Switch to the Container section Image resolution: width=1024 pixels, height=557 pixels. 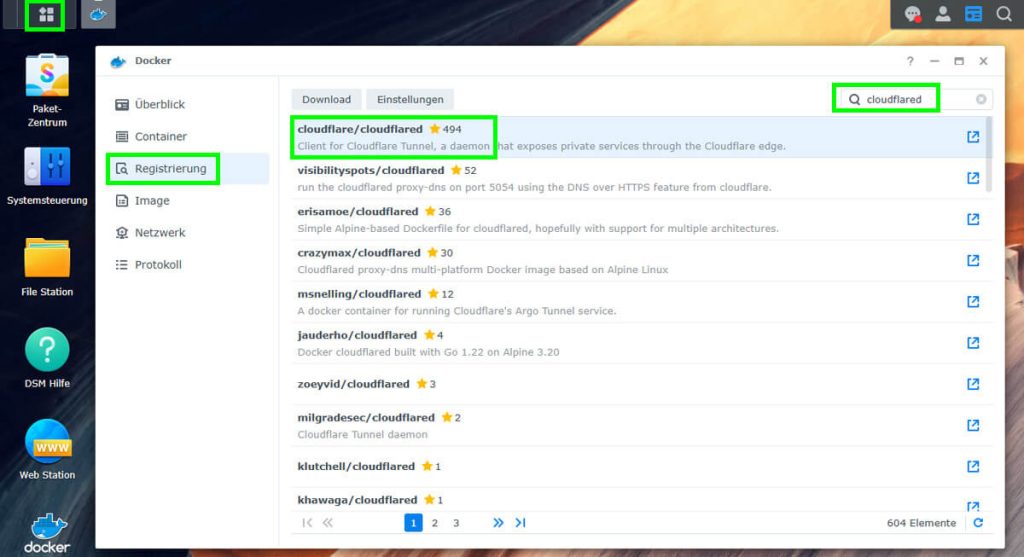(188, 136)
